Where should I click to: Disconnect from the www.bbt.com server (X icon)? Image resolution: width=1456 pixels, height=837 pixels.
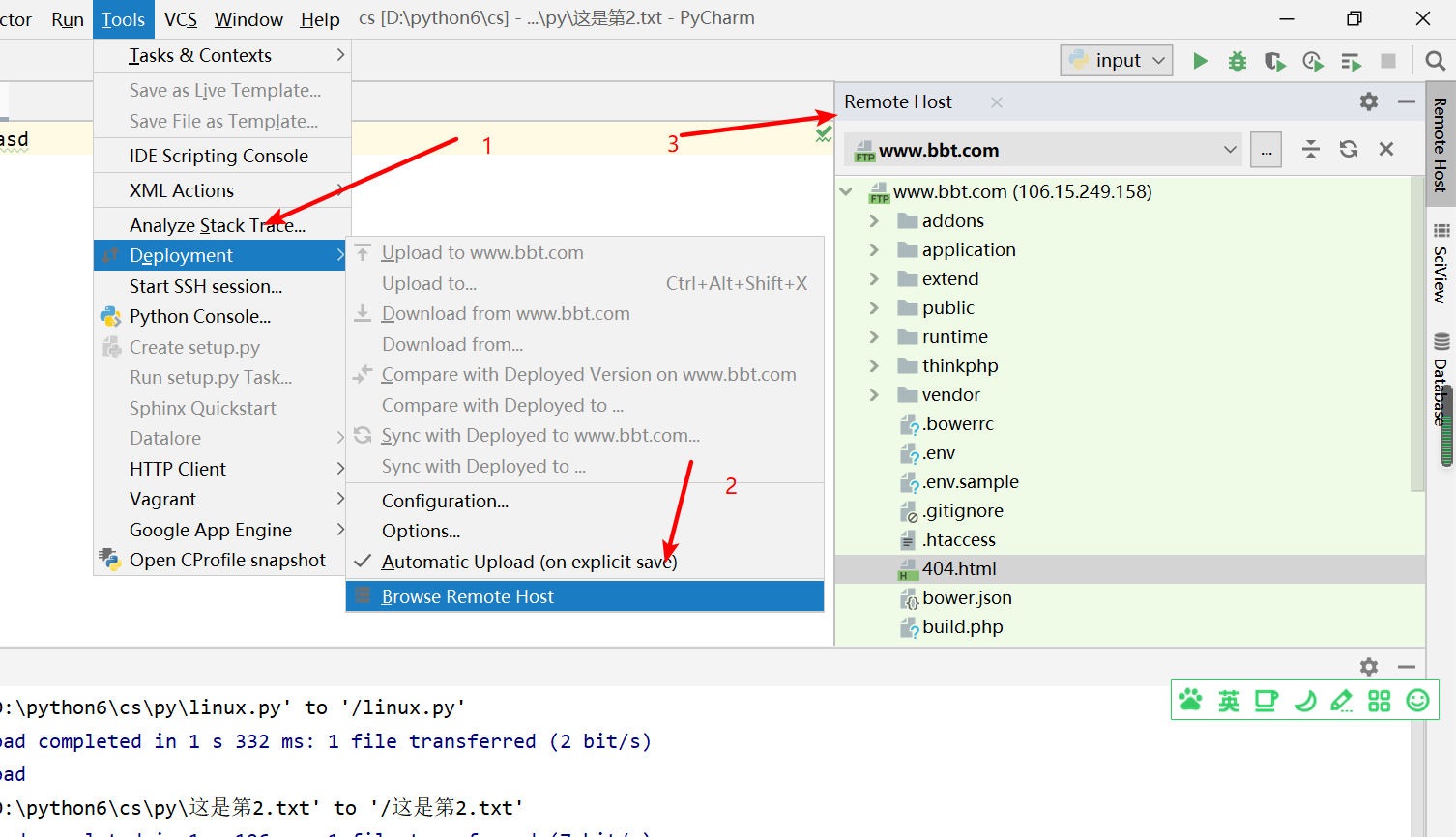1386,149
